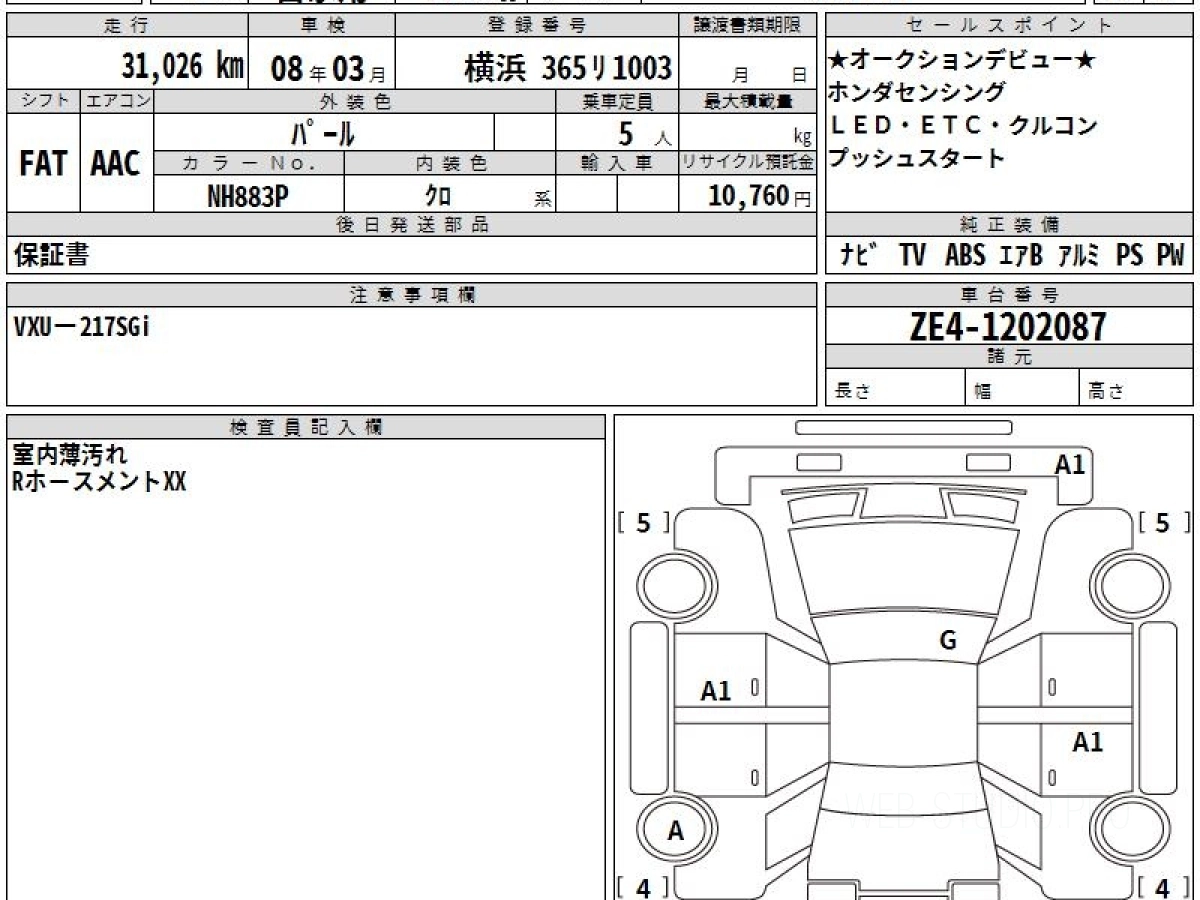This screenshot has width=1200, height=900.
Task: Click the right tire rating bracket [4]
Action: tap(1162, 887)
